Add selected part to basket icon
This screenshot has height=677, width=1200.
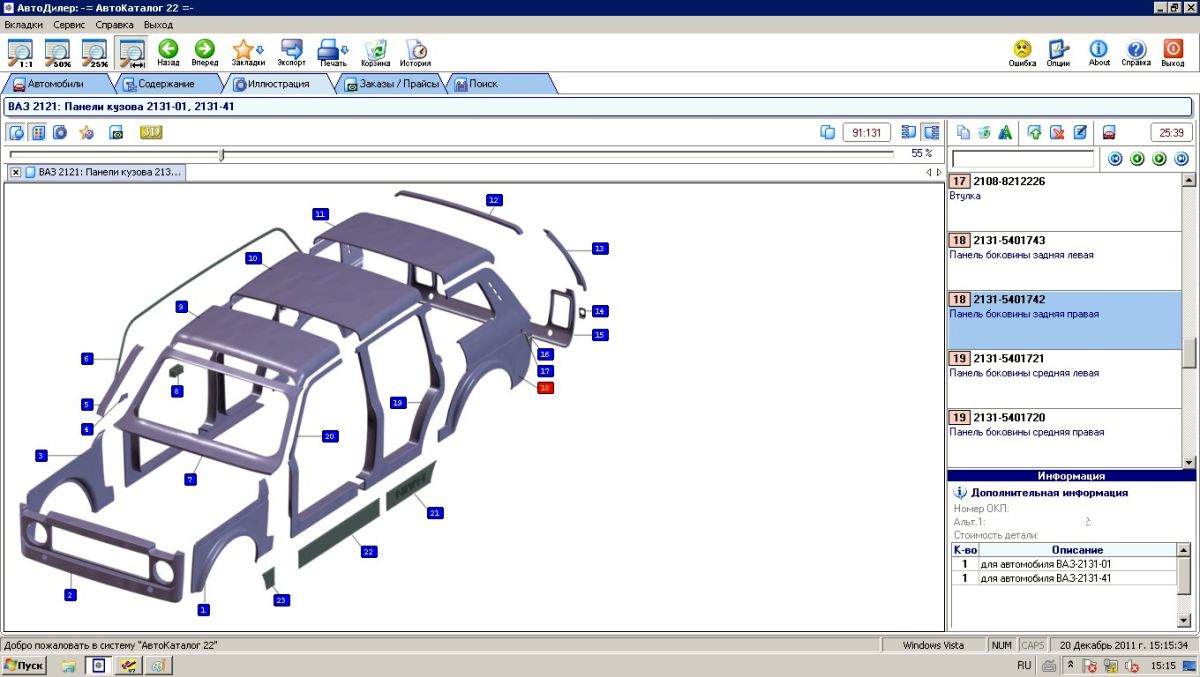[x=984, y=132]
